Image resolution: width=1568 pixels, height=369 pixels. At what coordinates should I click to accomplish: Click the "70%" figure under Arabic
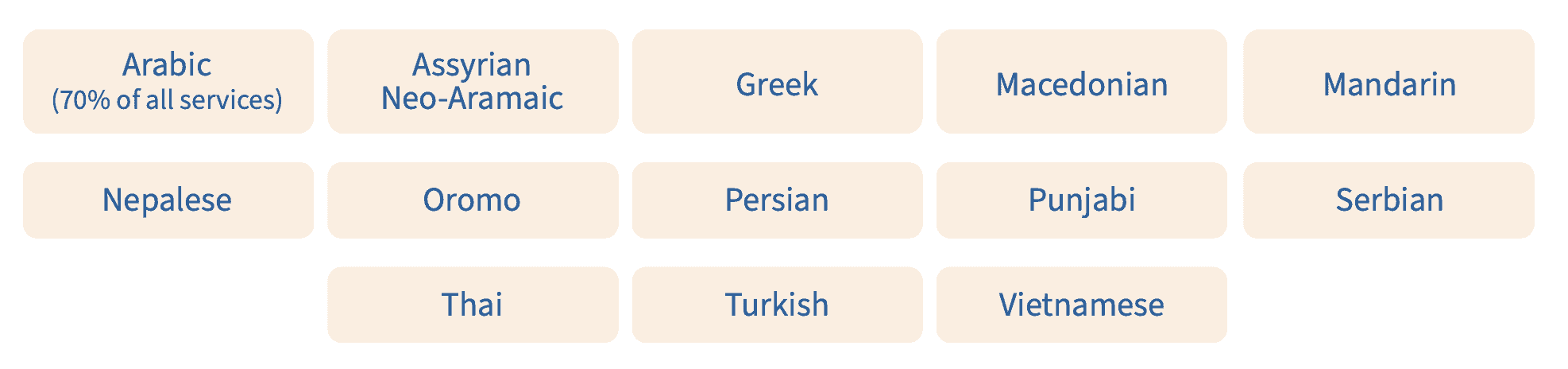click(x=84, y=100)
